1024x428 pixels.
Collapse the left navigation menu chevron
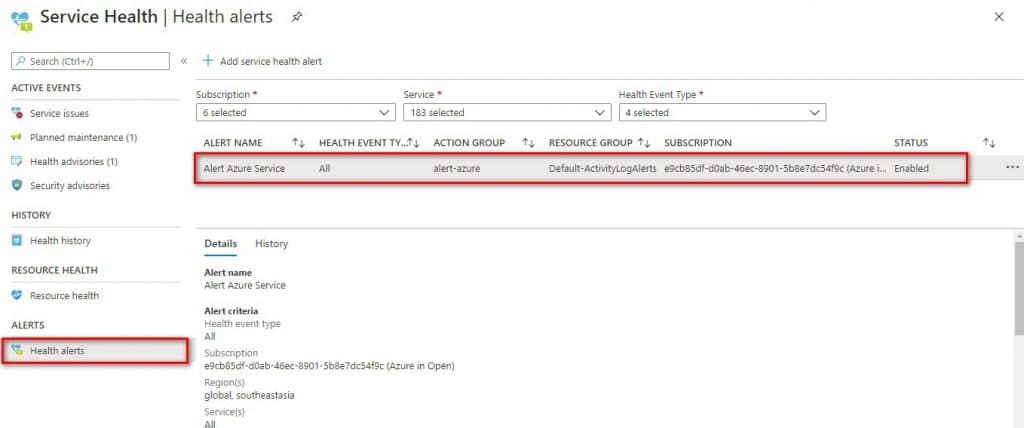(x=184, y=61)
